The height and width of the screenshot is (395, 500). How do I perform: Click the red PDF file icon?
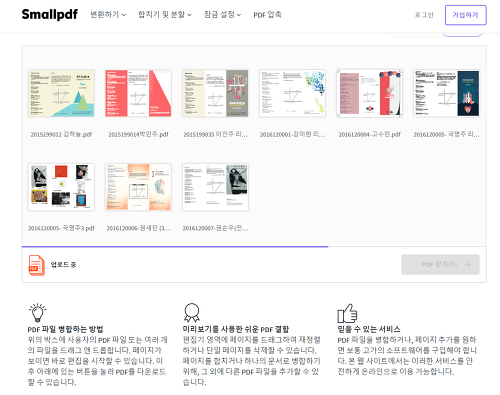click(36, 265)
